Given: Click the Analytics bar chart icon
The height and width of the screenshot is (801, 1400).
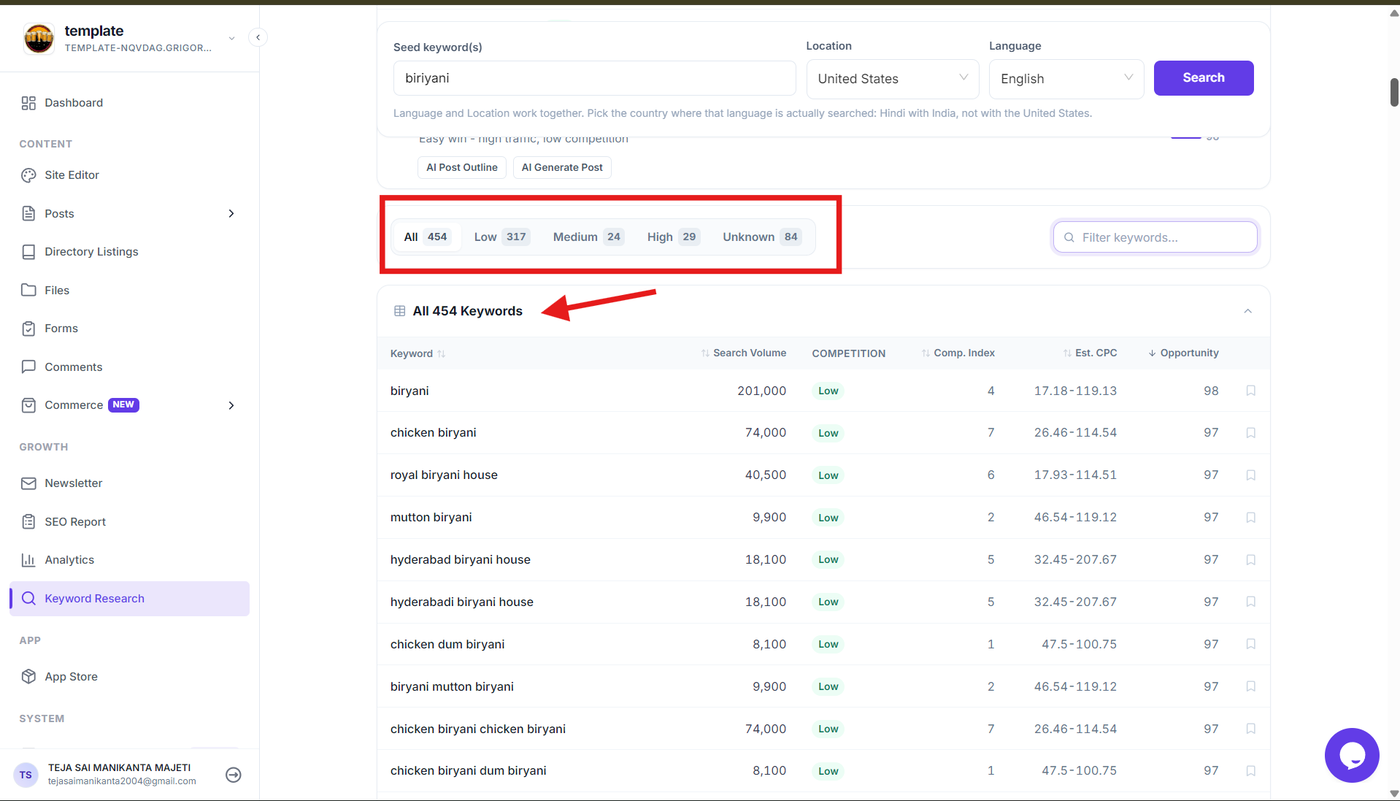Looking at the screenshot, I should tap(28, 560).
